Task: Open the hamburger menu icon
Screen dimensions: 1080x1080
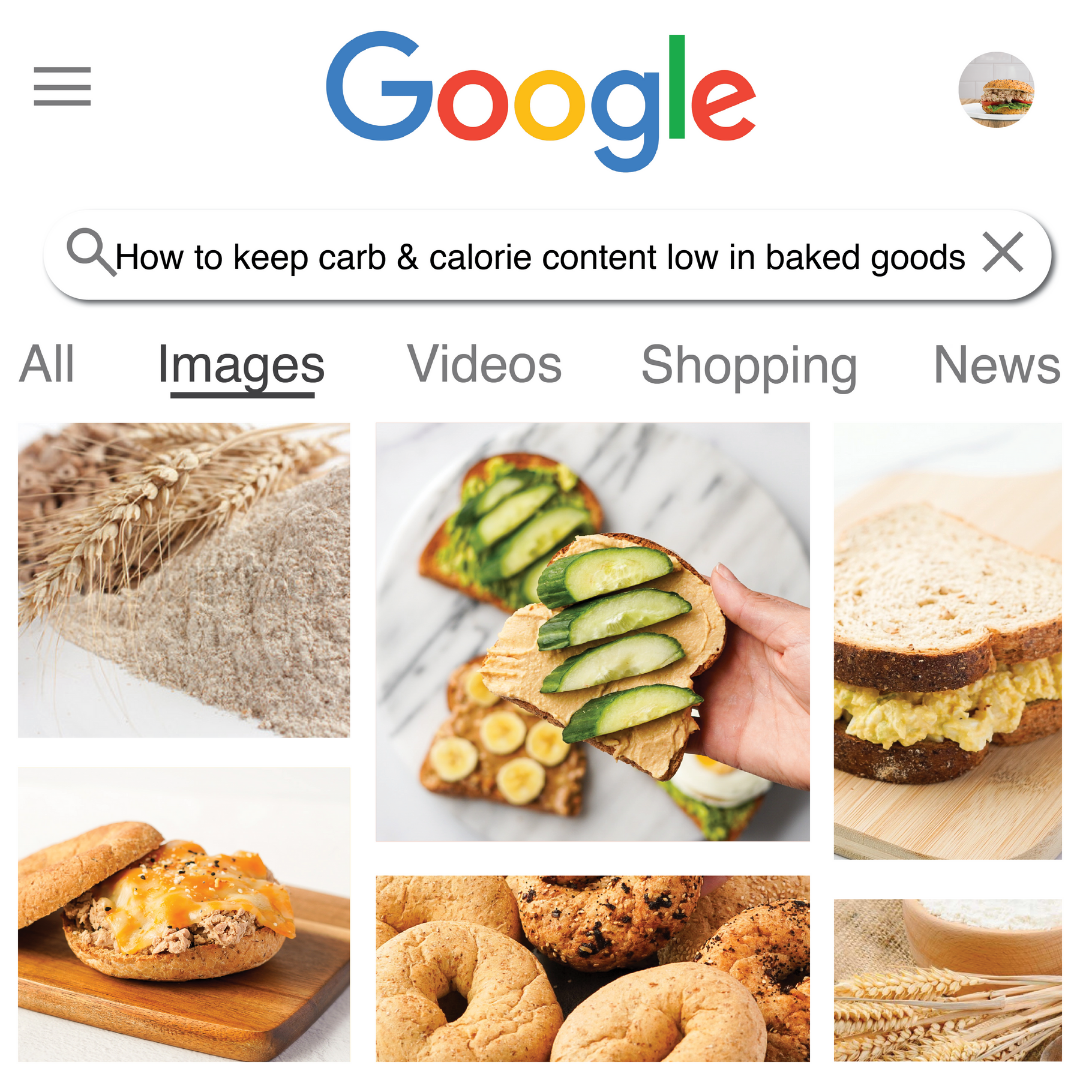Action: click(62, 86)
